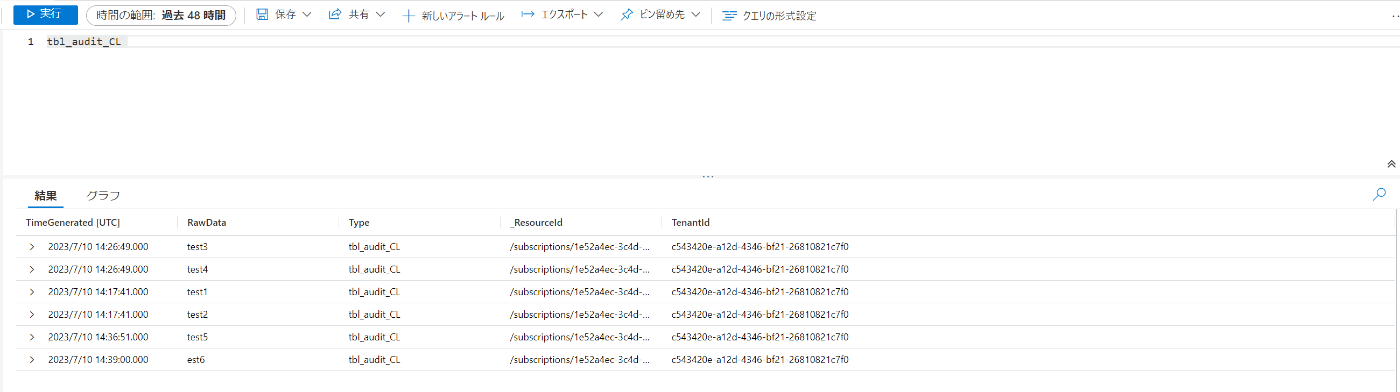Select the RawData cell est6

pyautogui.click(x=196, y=359)
